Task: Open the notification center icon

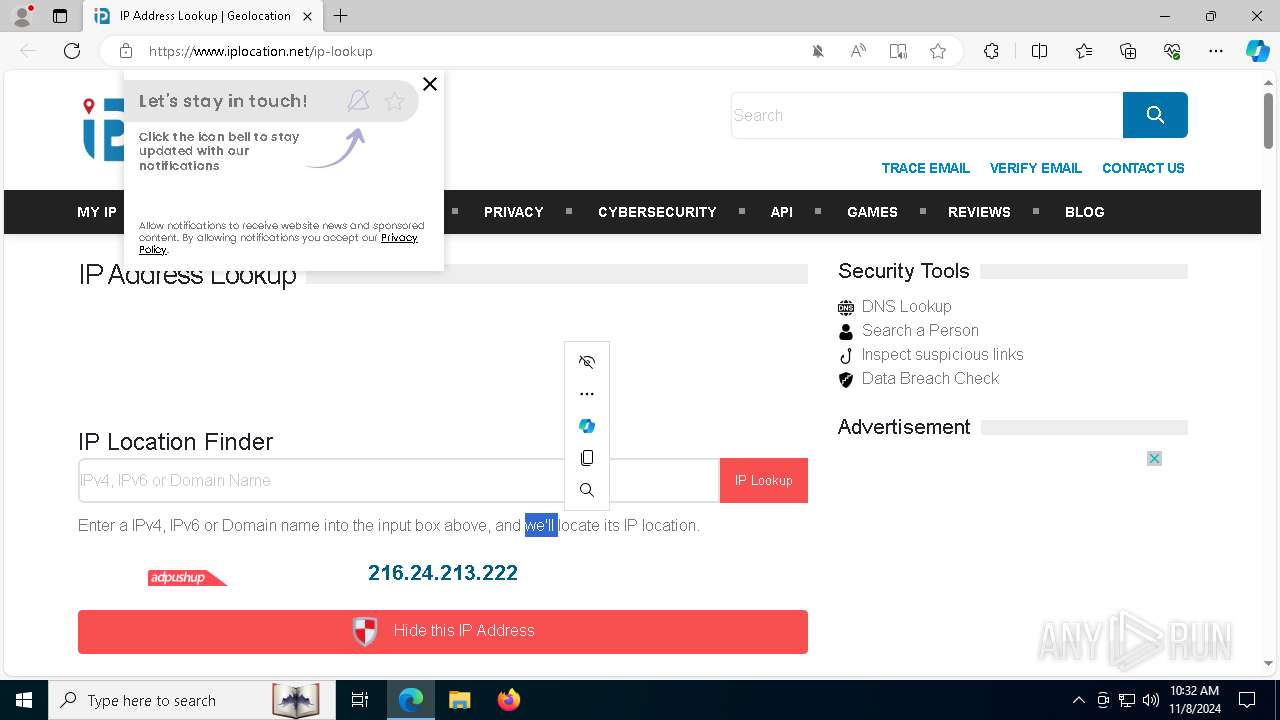Action: 1247,700
